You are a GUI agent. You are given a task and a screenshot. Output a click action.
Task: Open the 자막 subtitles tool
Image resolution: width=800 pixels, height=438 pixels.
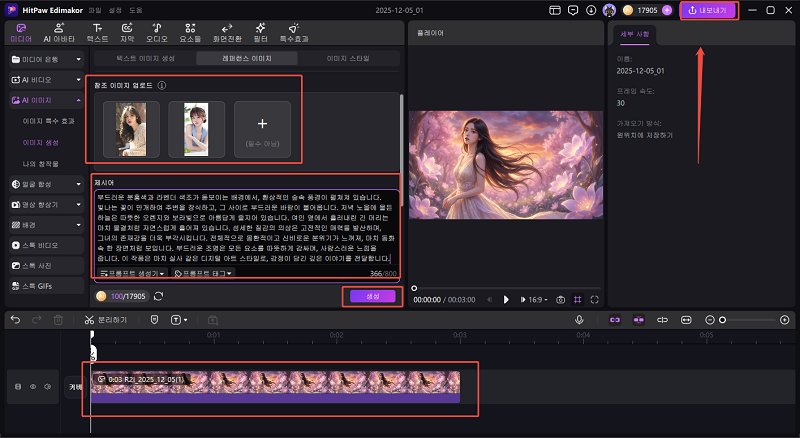[x=127, y=33]
